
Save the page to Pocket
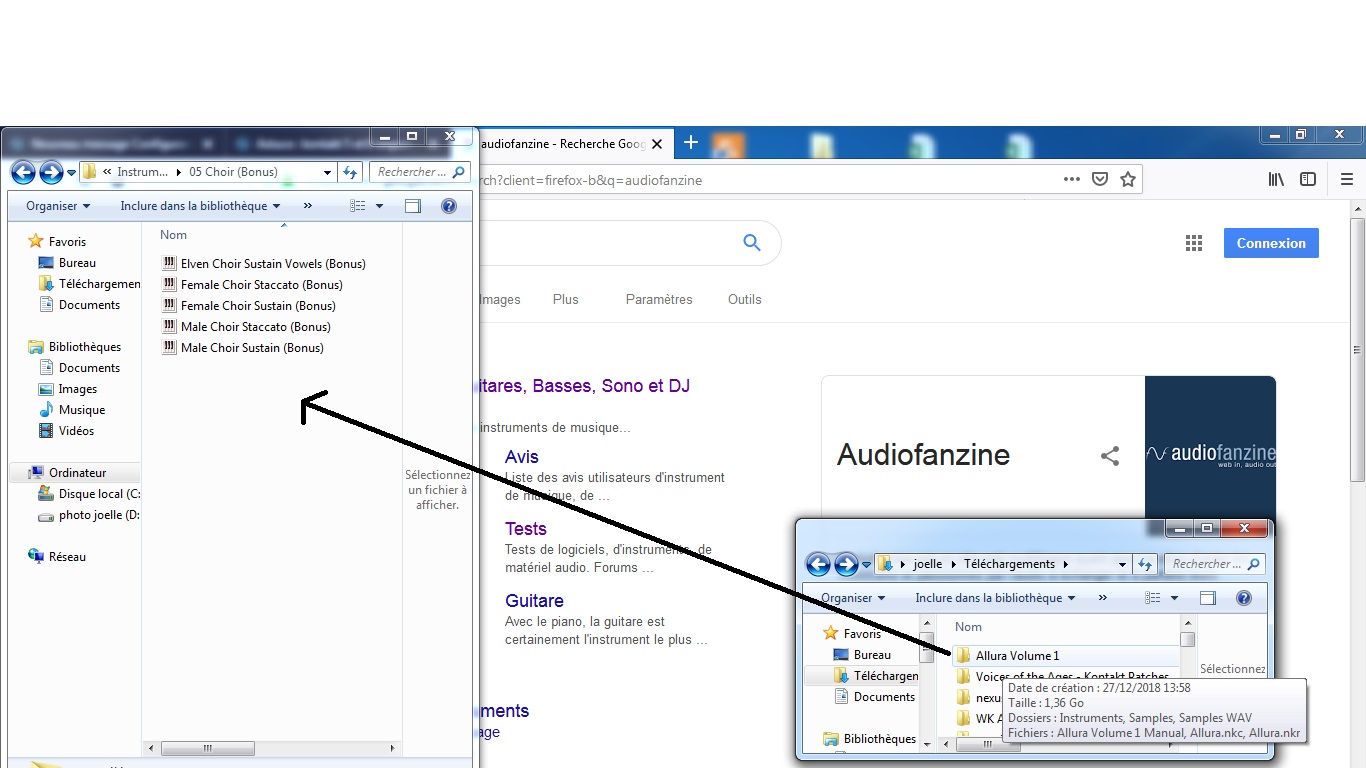click(1100, 180)
